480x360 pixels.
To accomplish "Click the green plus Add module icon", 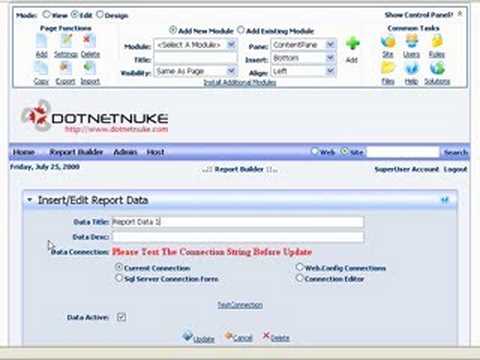I will pyautogui.click(x=352, y=44).
